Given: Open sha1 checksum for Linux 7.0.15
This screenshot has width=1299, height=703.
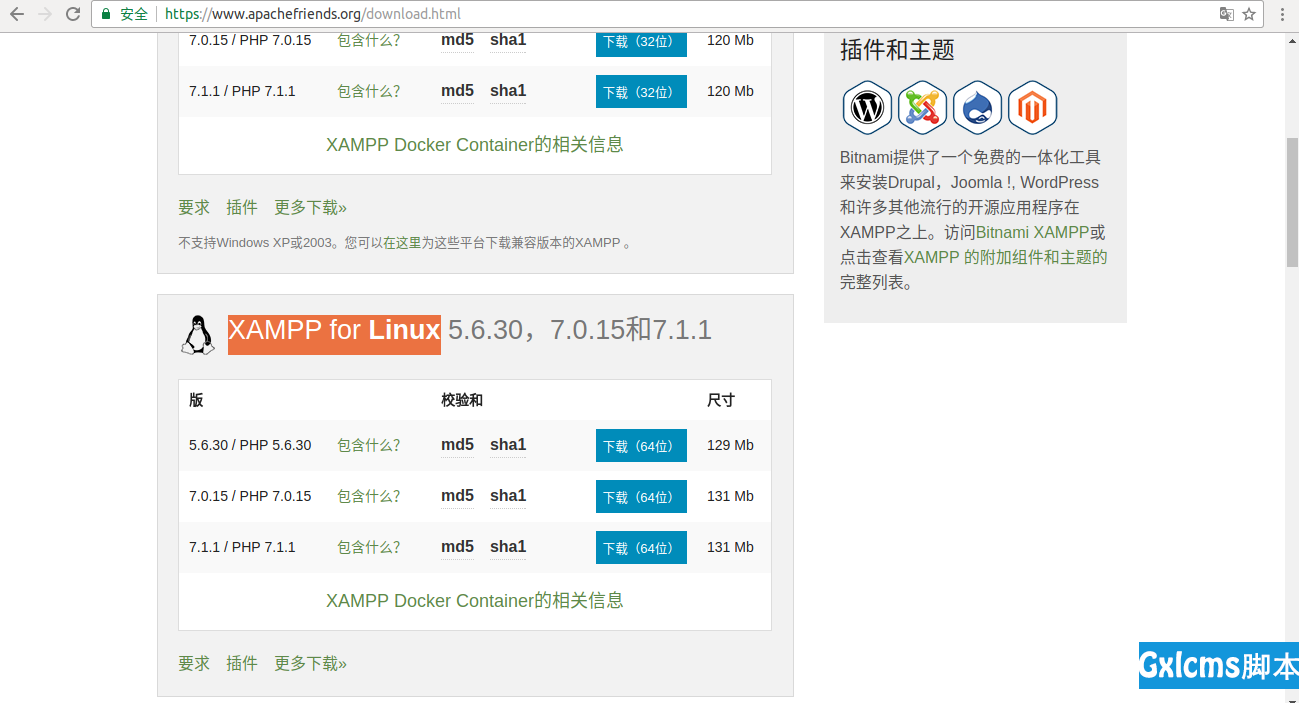Looking at the screenshot, I should pyautogui.click(x=508, y=496).
